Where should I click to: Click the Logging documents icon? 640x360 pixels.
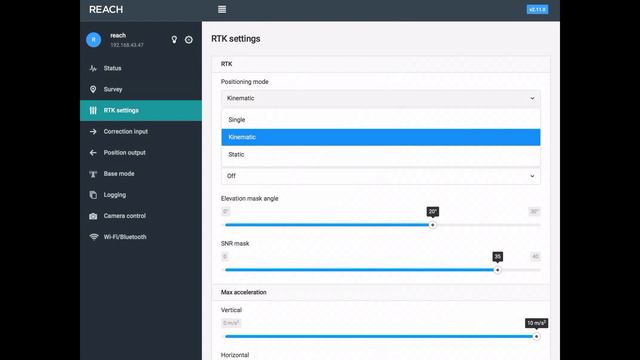(x=93, y=195)
